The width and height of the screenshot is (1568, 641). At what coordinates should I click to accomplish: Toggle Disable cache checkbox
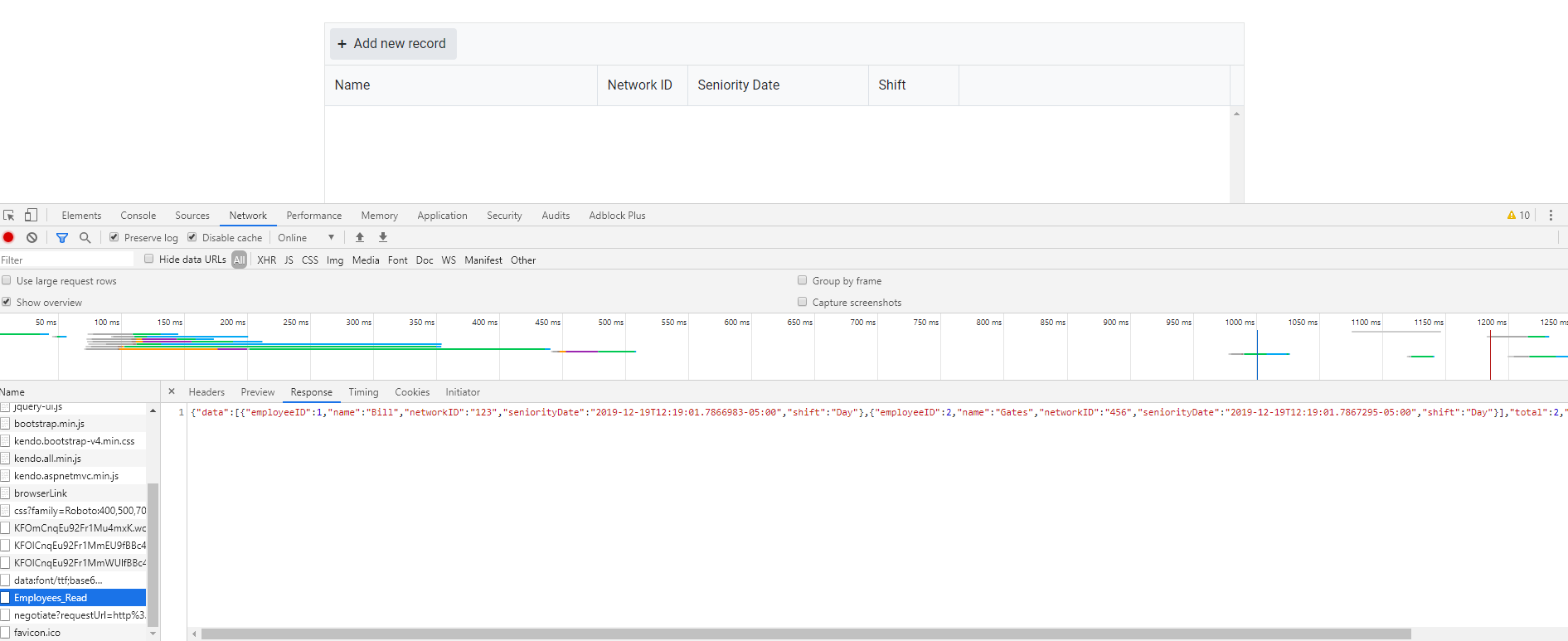[192, 237]
